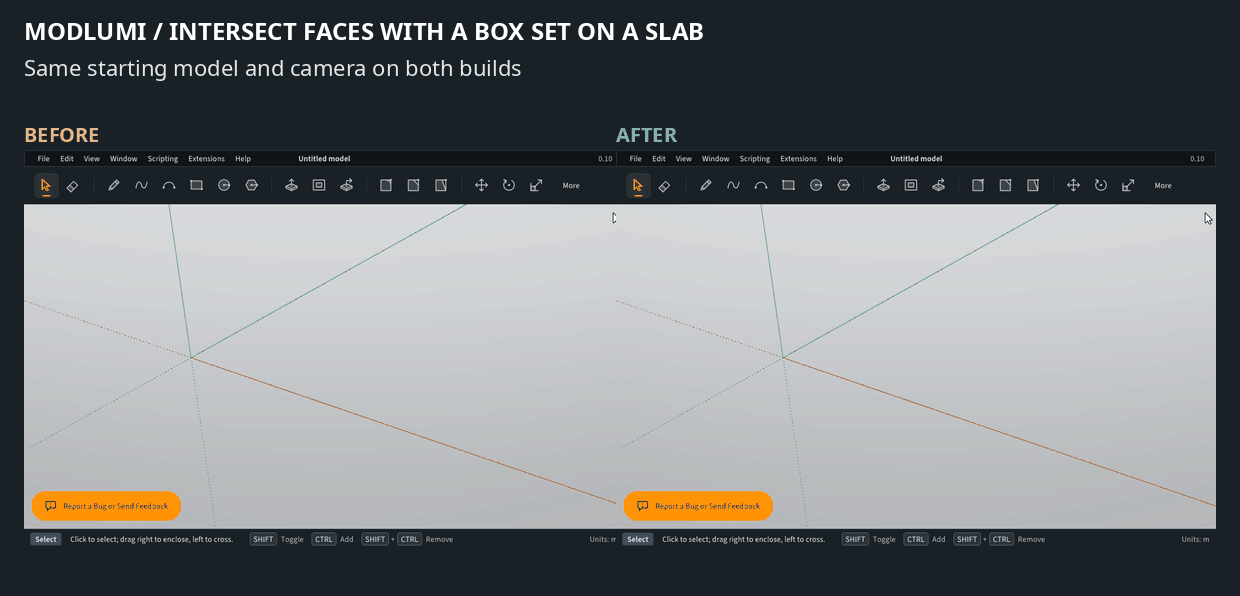Image resolution: width=1240 pixels, height=596 pixels.
Task: Click CTRL Add hint in BEFORE status bar
Action: click(332, 539)
